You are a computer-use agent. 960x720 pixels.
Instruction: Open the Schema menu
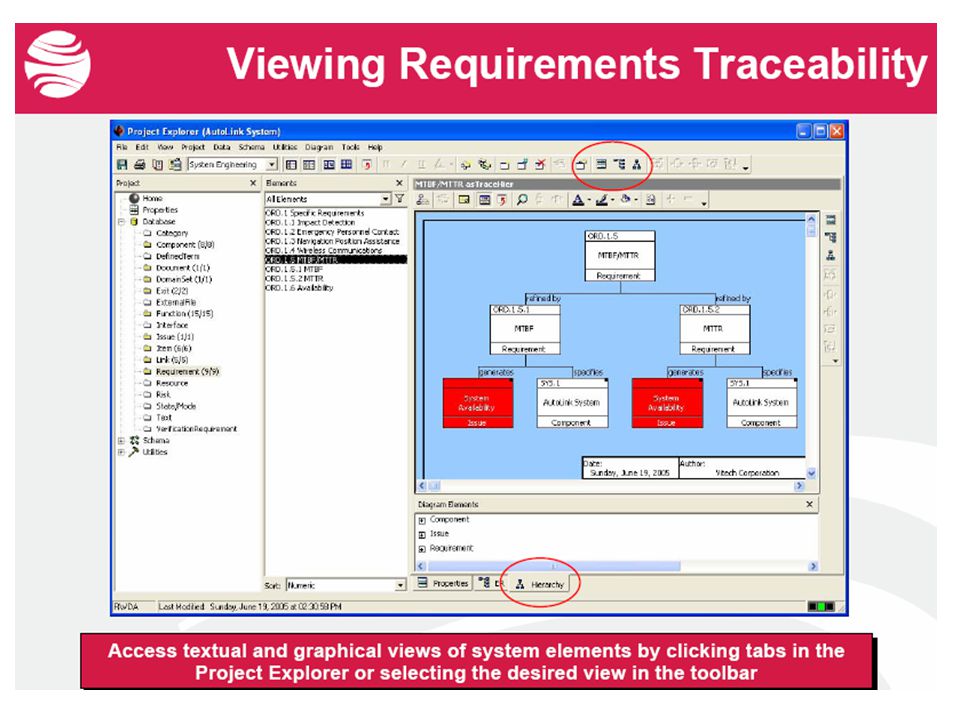(252, 148)
